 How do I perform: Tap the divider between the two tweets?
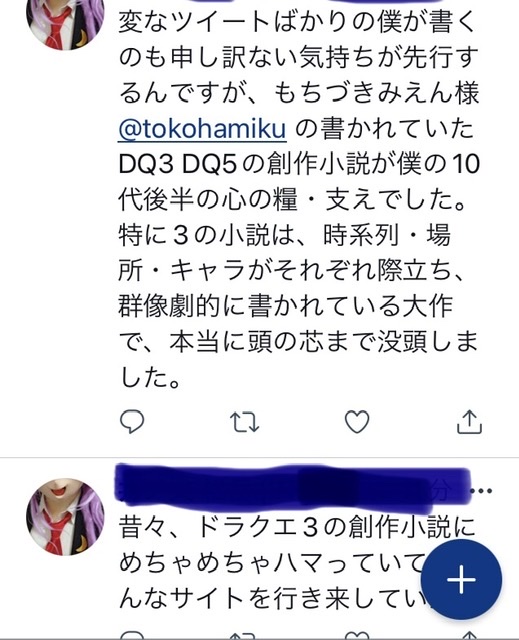260,458
